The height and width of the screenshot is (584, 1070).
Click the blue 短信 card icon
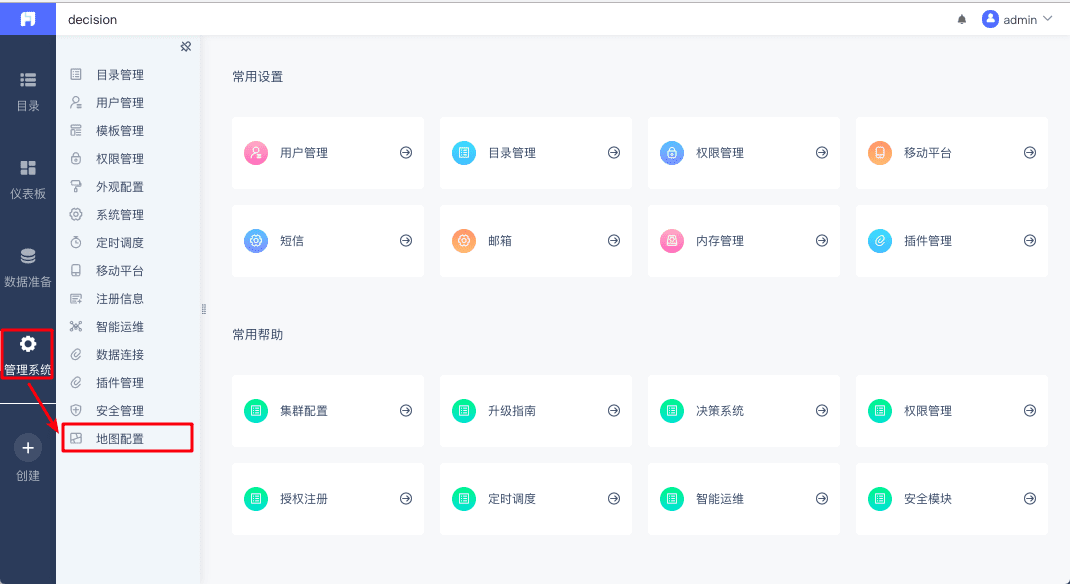tap(256, 241)
